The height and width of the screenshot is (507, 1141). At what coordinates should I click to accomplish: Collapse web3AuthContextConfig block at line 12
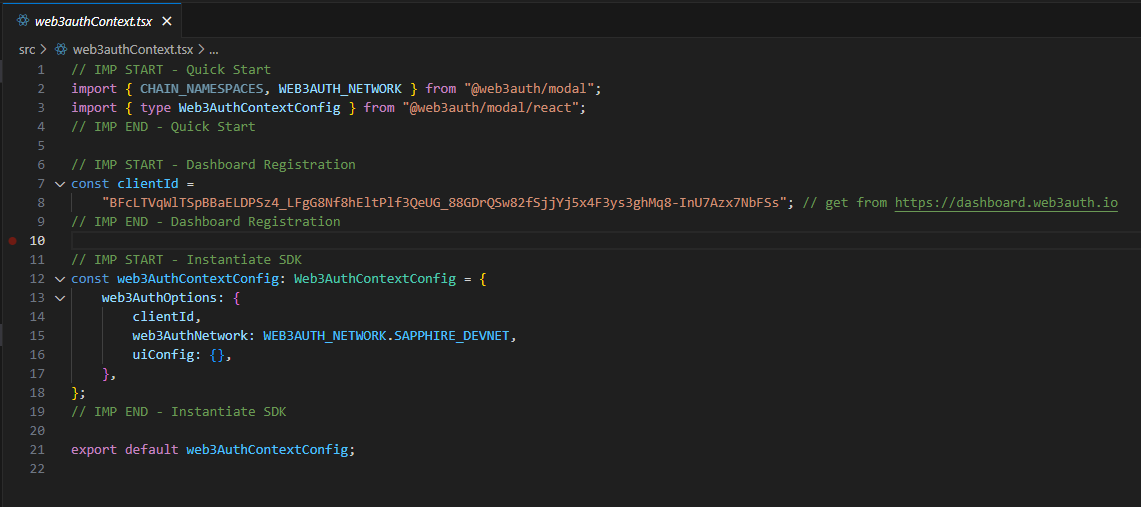point(59,279)
